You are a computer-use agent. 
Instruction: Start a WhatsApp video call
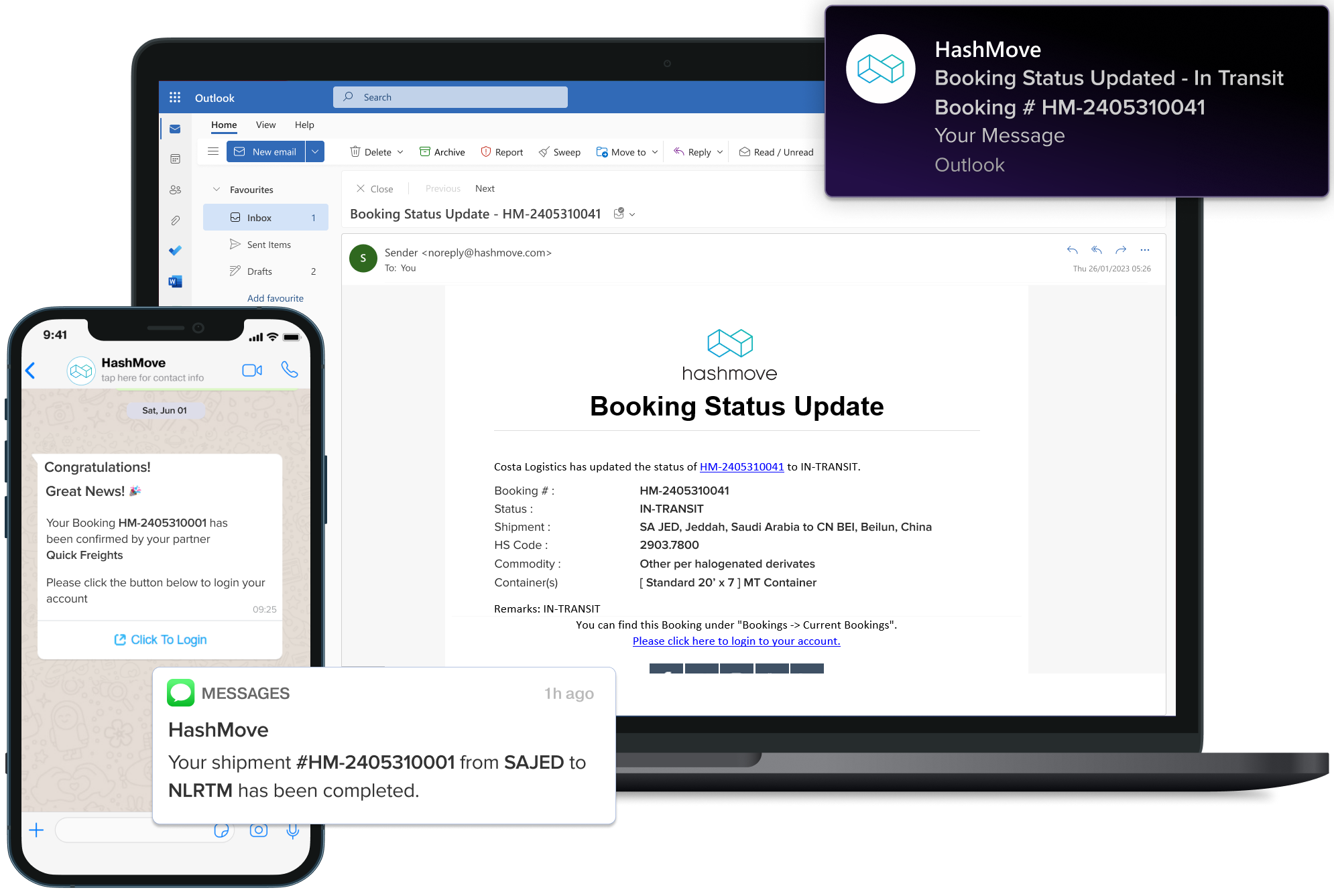click(x=252, y=370)
